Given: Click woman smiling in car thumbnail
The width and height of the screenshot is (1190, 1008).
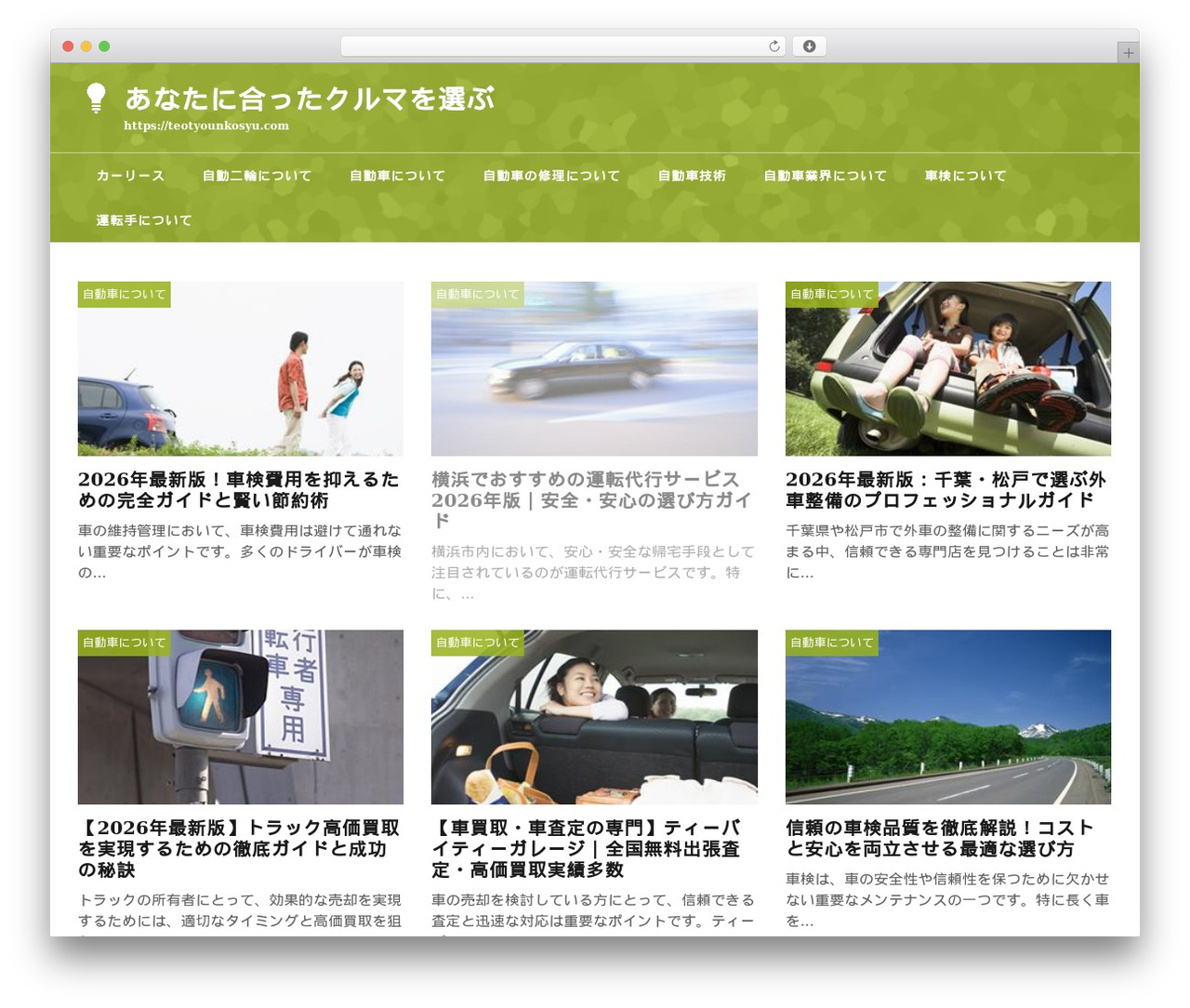Looking at the screenshot, I should coord(594,717).
